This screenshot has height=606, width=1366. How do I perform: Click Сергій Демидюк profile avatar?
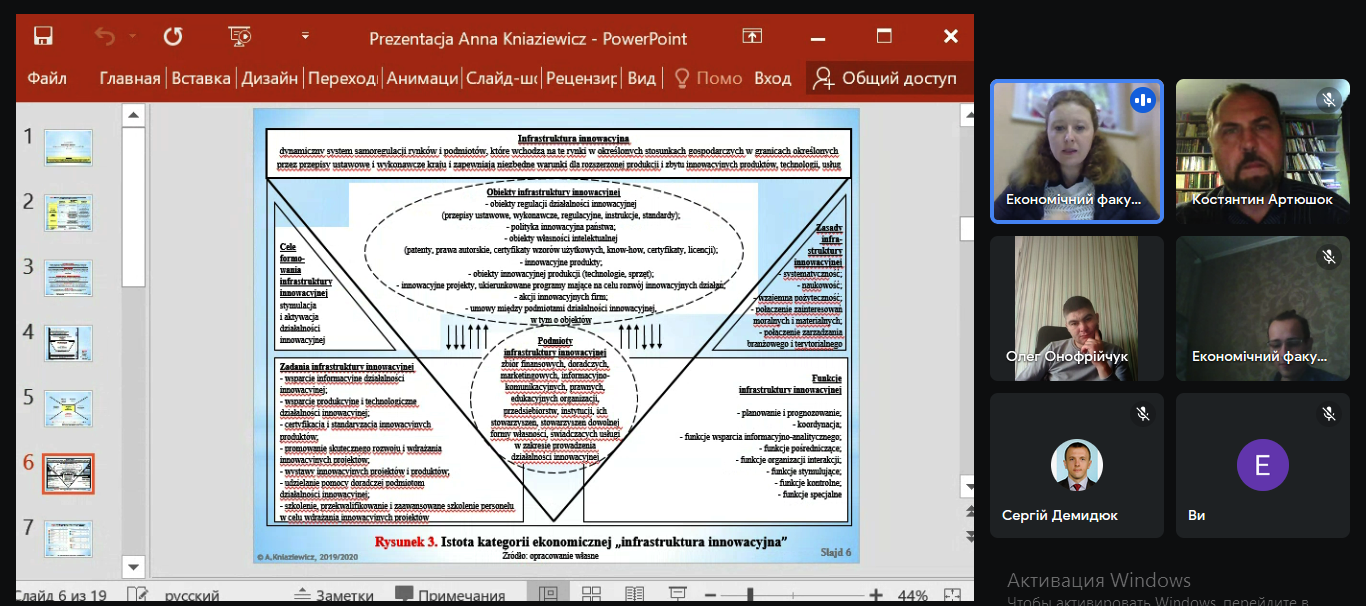[x=1077, y=465]
